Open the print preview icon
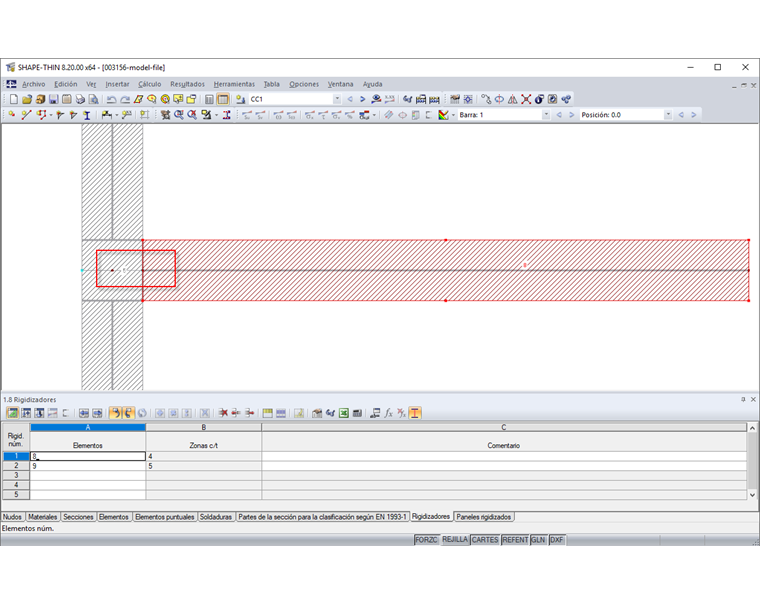The image size is (760, 605). [x=94, y=99]
